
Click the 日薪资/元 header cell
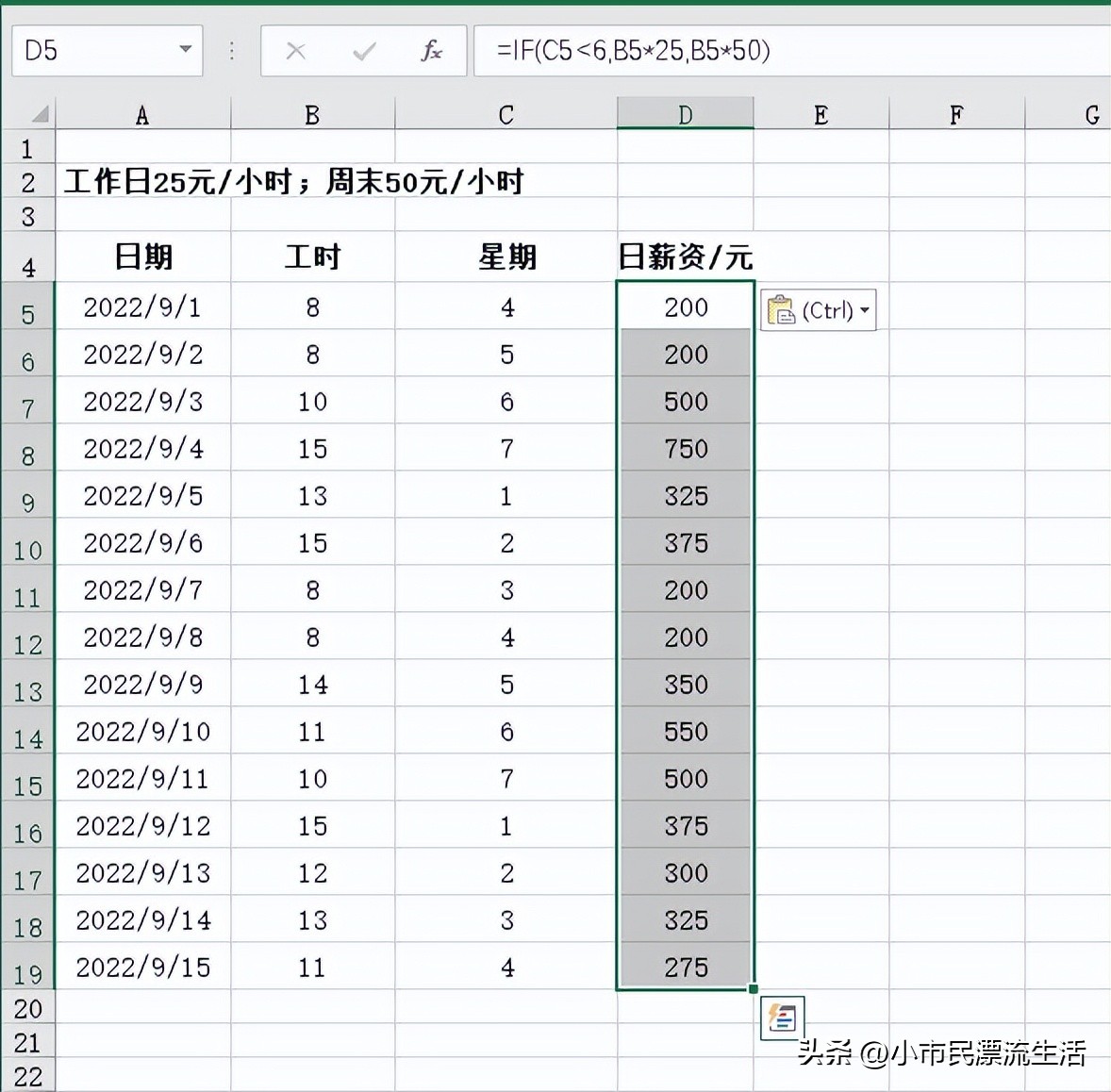pos(685,256)
